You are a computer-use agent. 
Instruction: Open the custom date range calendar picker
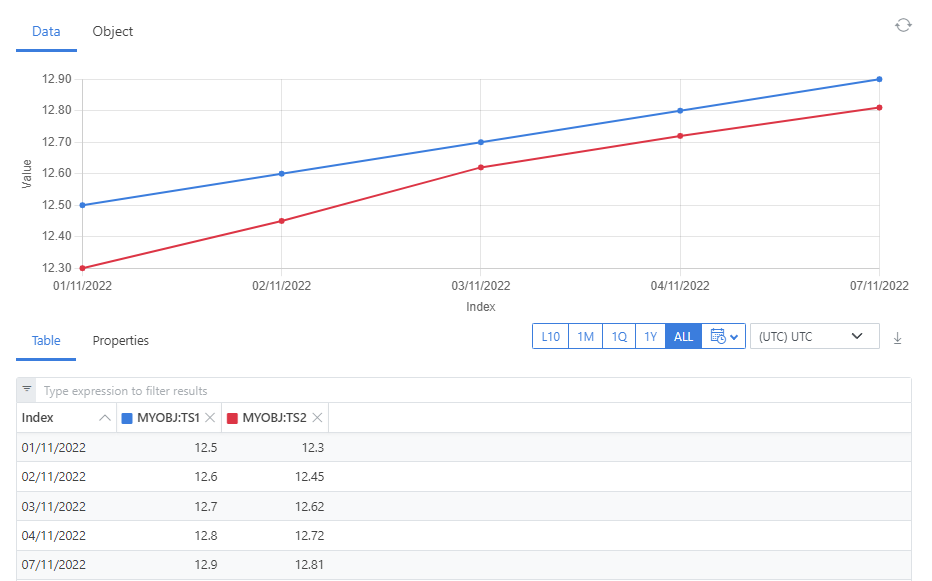724,337
